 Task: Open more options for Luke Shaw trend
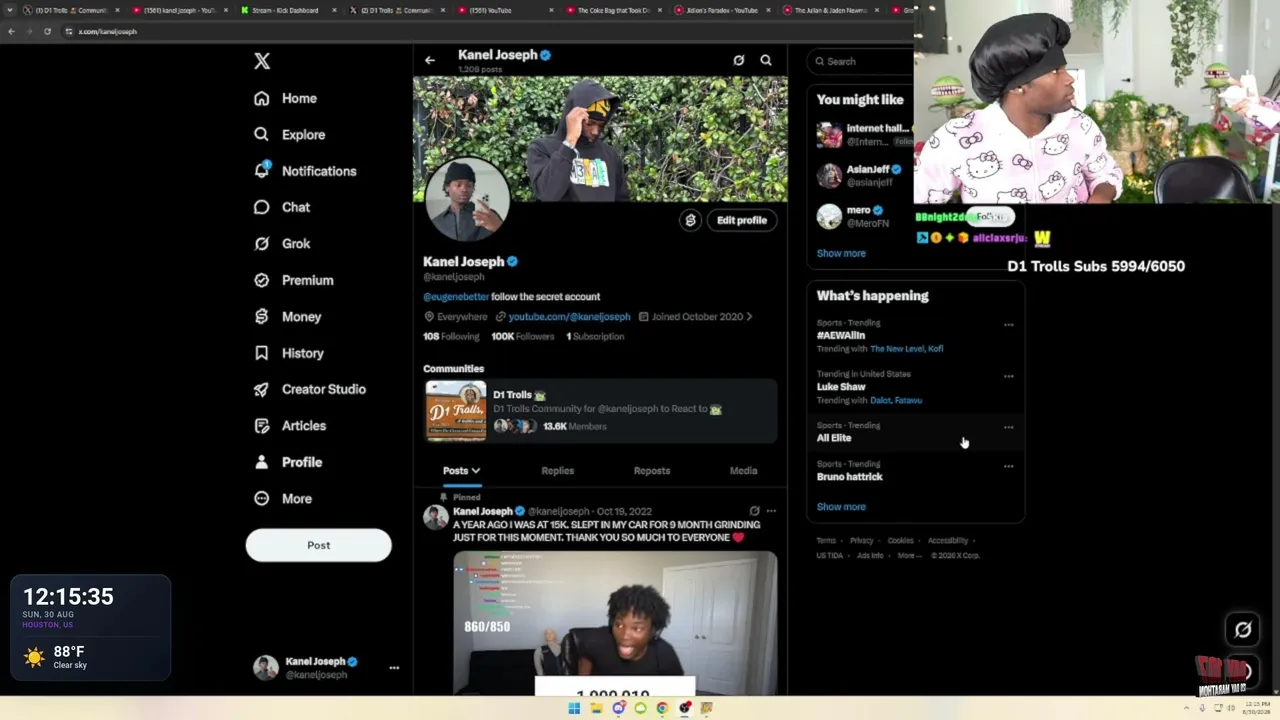click(x=1009, y=377)
